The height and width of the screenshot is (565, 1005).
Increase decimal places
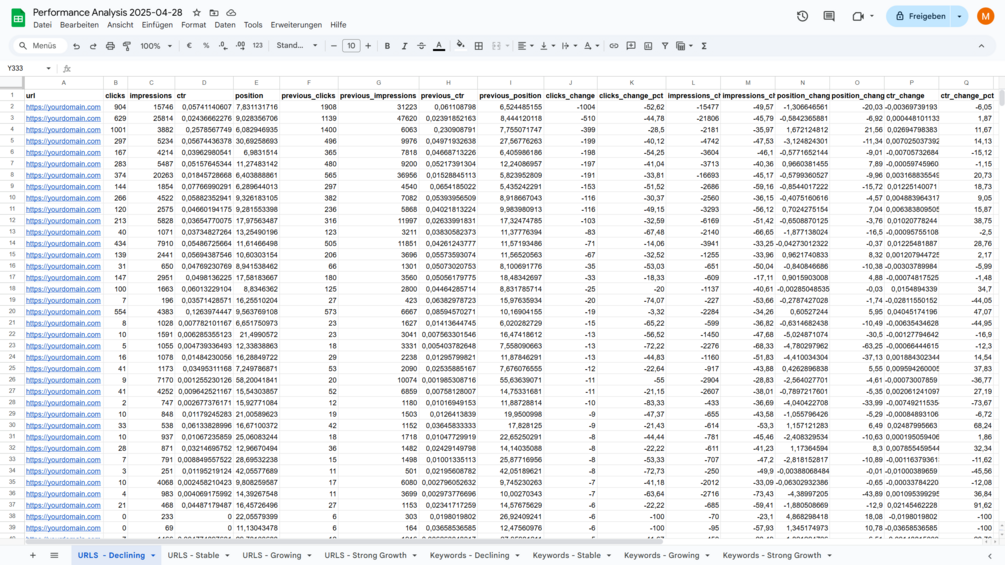point(240,46)
